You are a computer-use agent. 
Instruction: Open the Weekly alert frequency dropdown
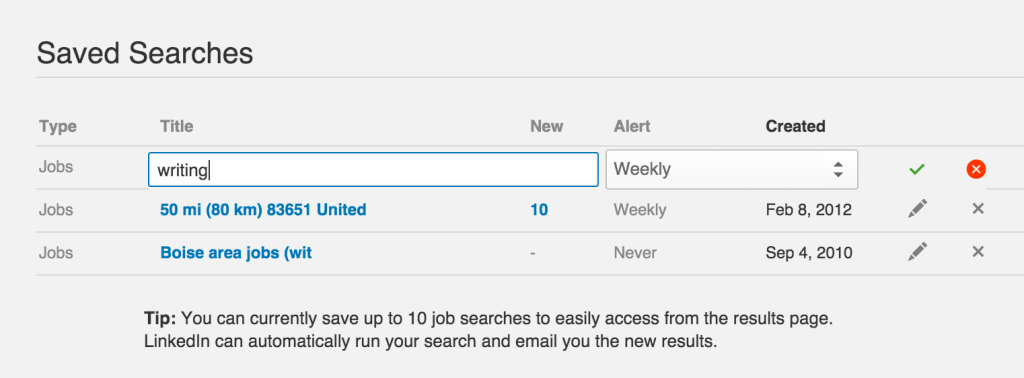[x=732, y=170]
